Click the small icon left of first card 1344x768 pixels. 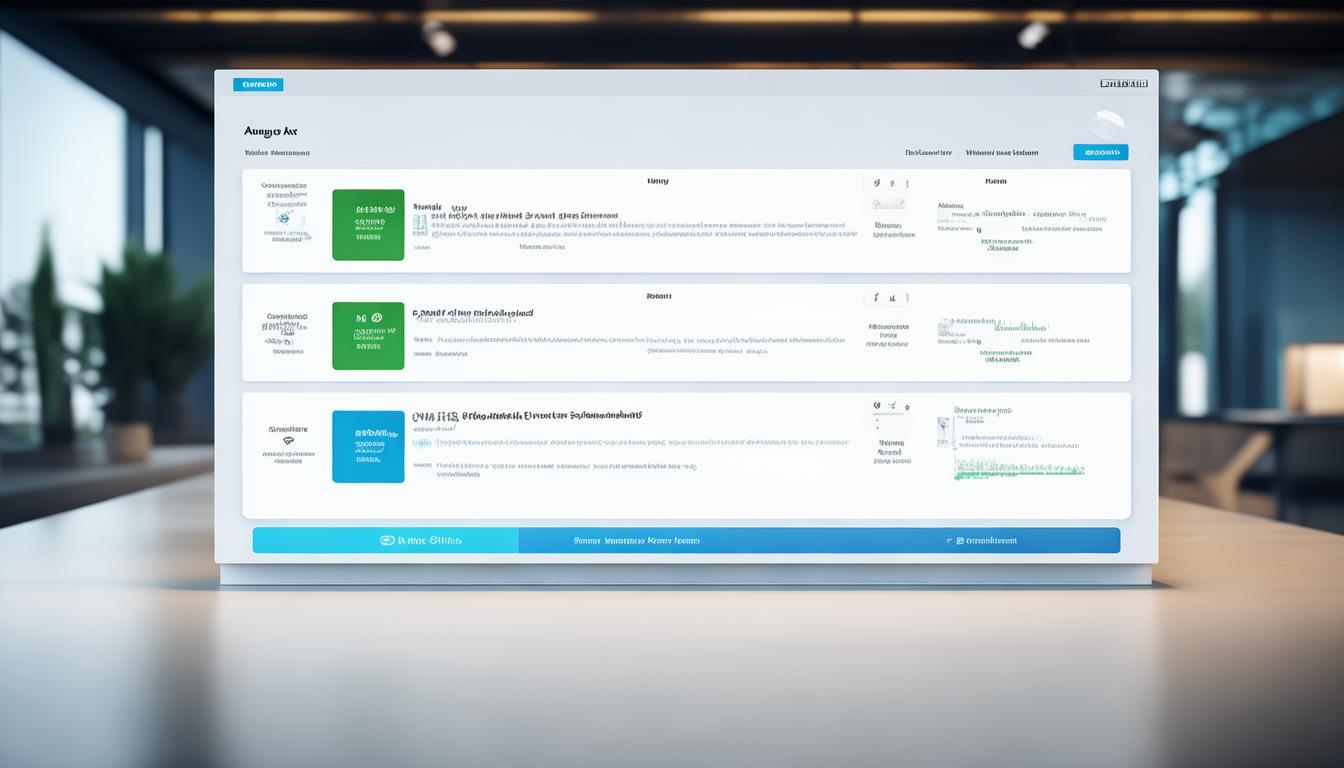[286, 217]
